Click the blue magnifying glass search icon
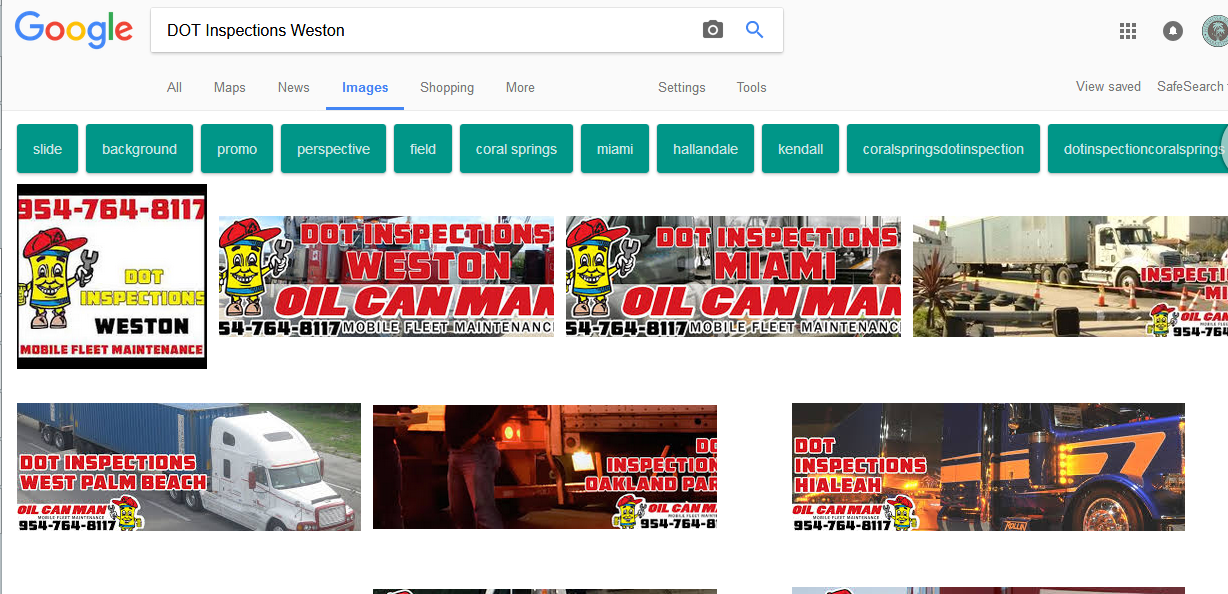Image resolution: width=1228 pixels, height=594 pixels. click(755, 30)
